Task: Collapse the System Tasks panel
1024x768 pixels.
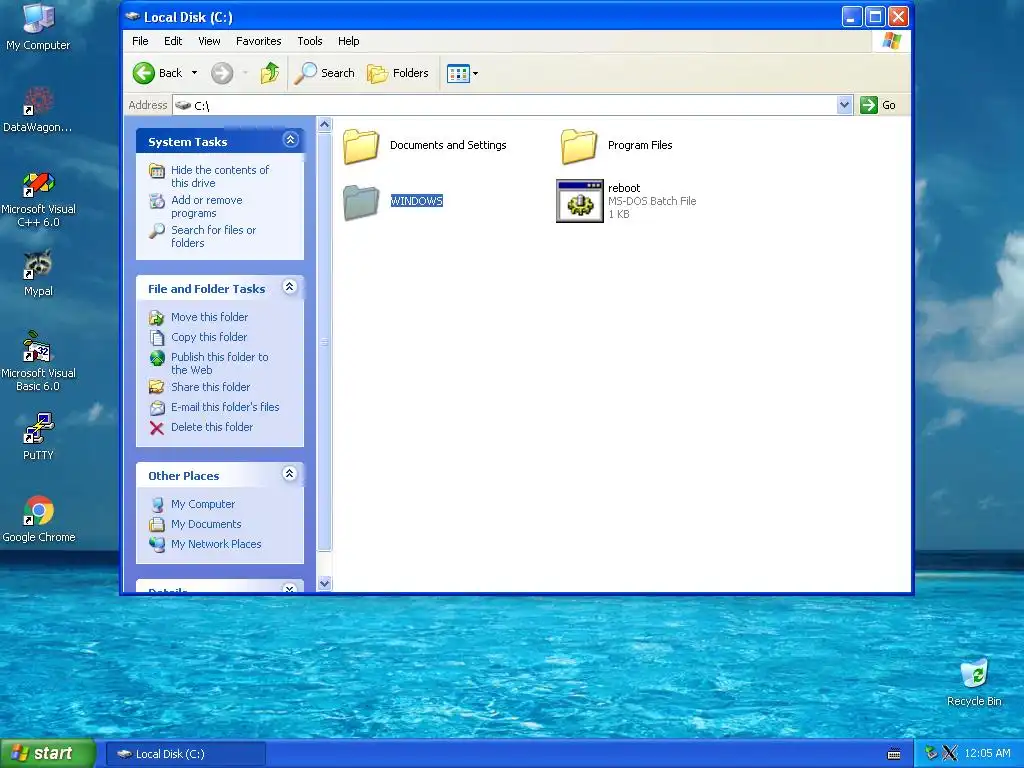Action: point(290,139)
